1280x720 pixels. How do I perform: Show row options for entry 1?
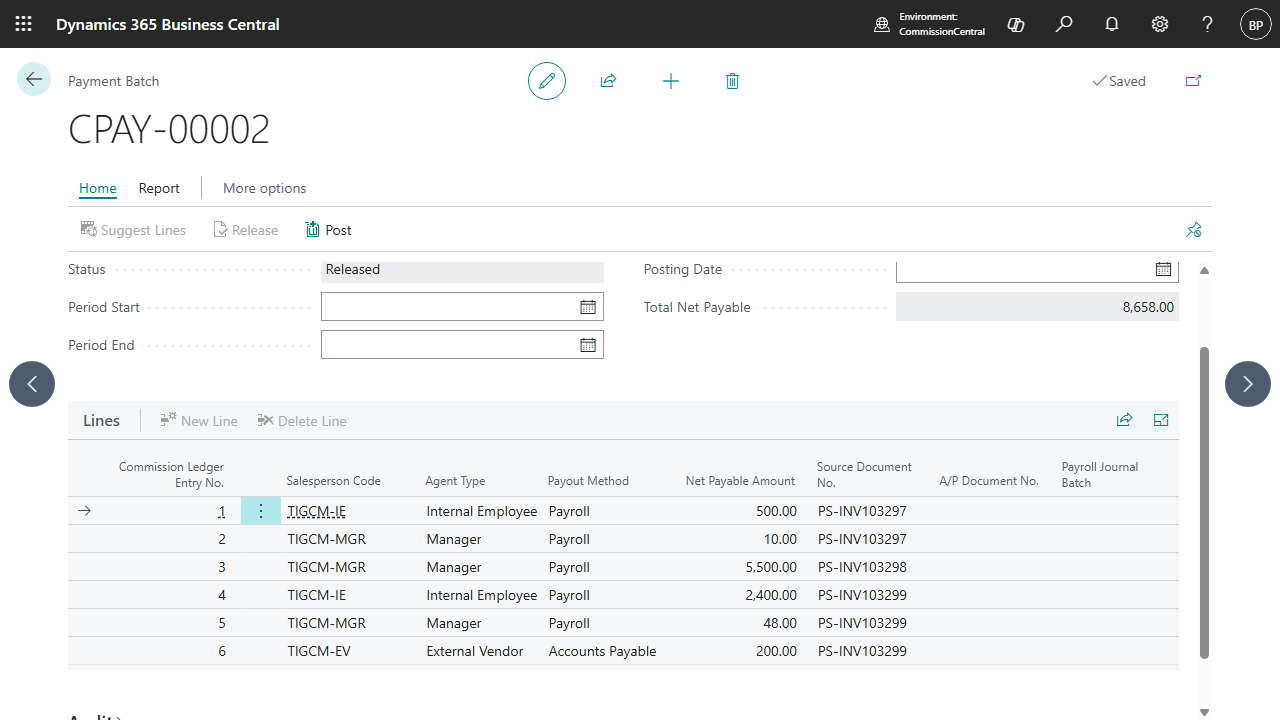(261, 511)
